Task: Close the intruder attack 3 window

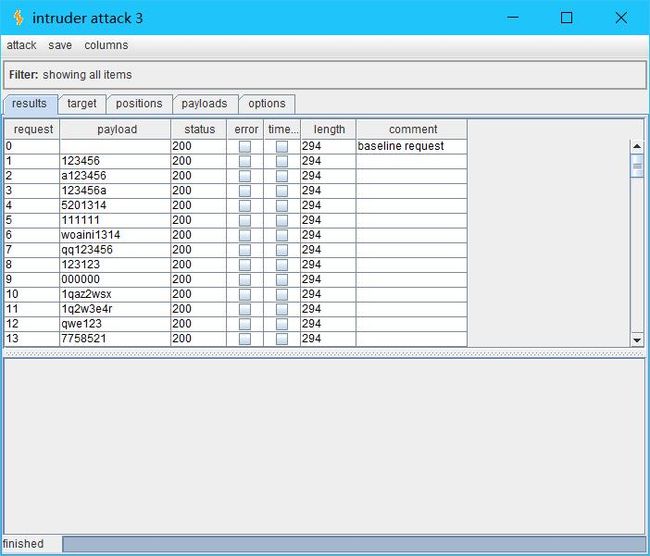Action: pyautogui.click(x=621, y=17)
